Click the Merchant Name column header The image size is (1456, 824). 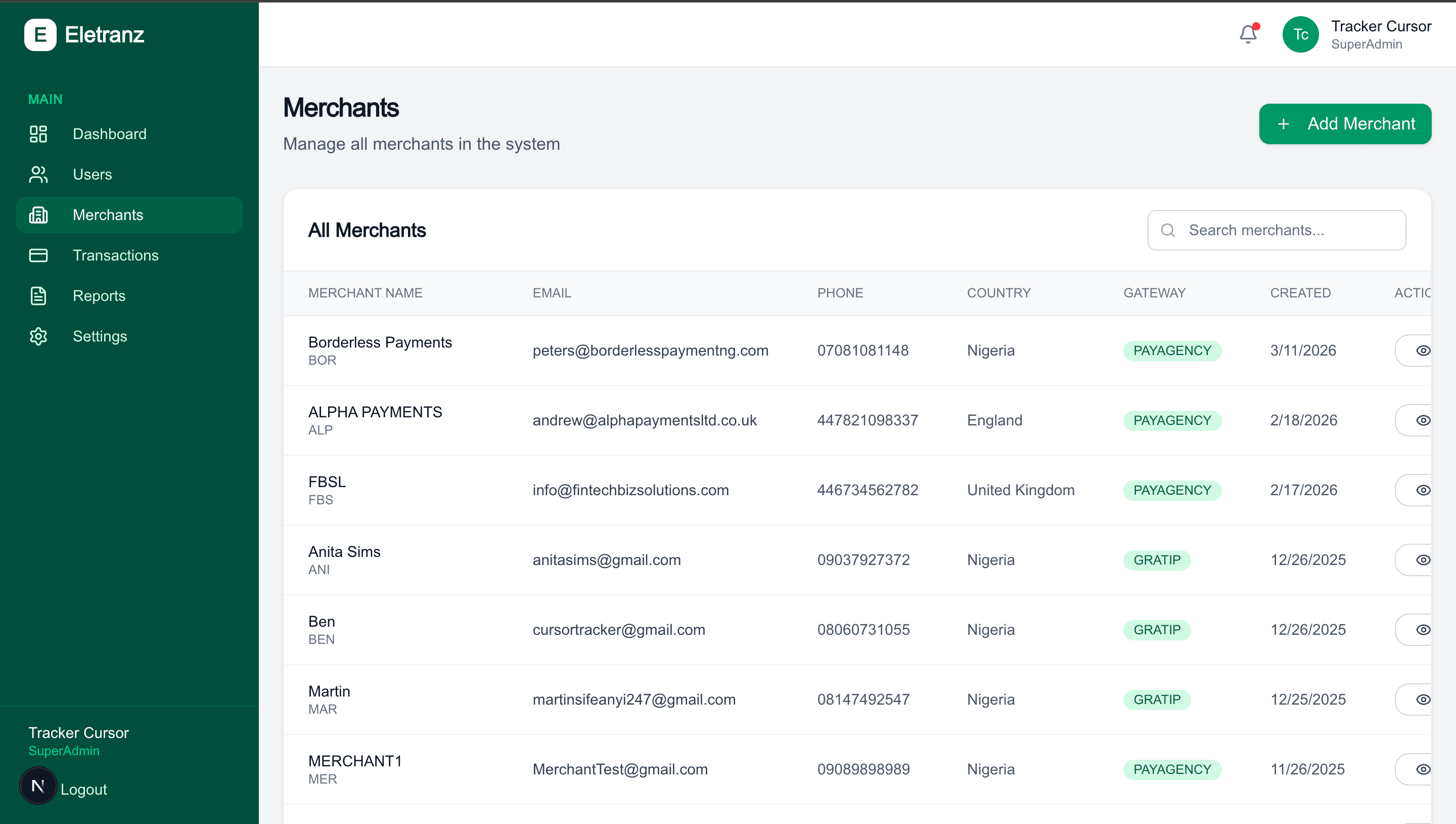pos(366,293)
